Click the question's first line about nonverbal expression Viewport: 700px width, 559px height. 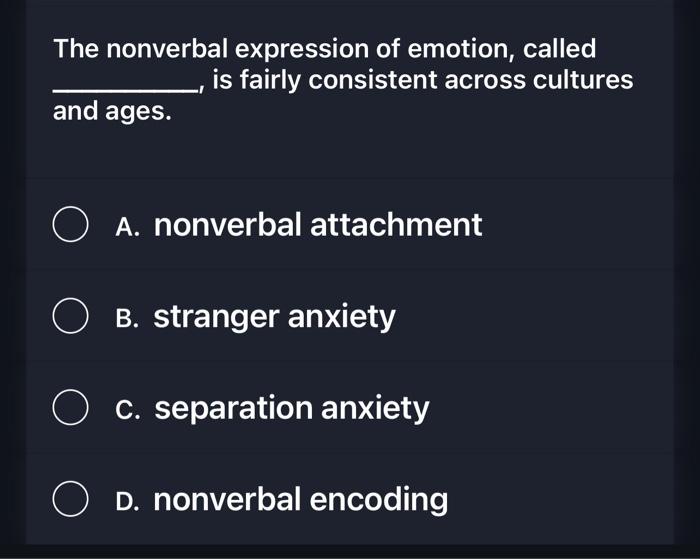[x=325, y=49]
